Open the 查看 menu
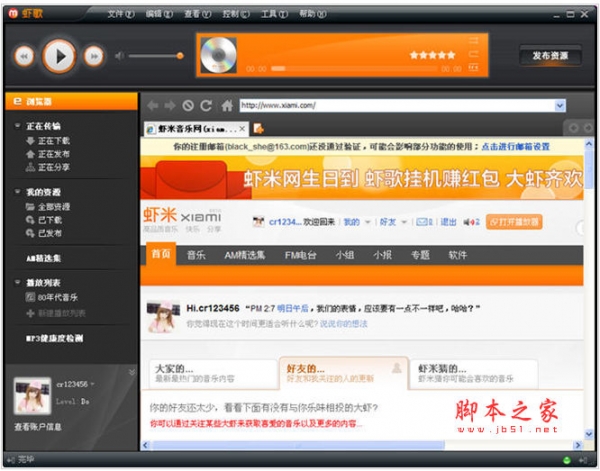This screenshot has height=471, width=600. click(197, 14)
